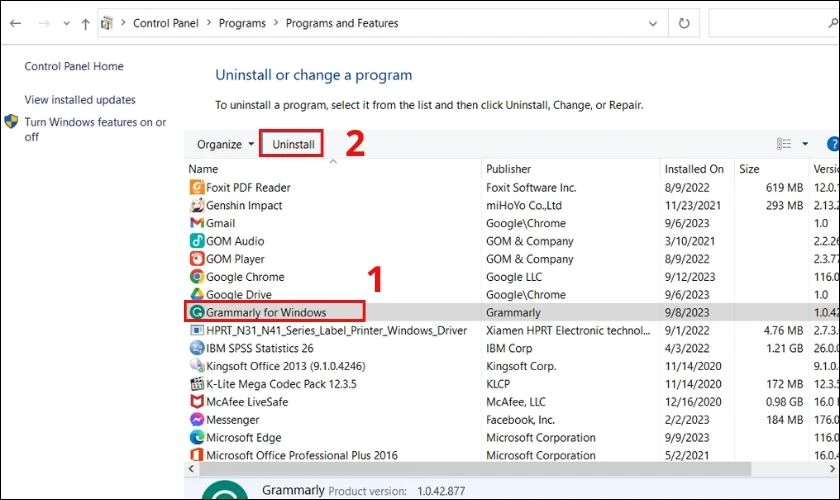Click the Google Drive triangle icon
The width and height of the screenshot is (840, 500).
click(197, 294)
